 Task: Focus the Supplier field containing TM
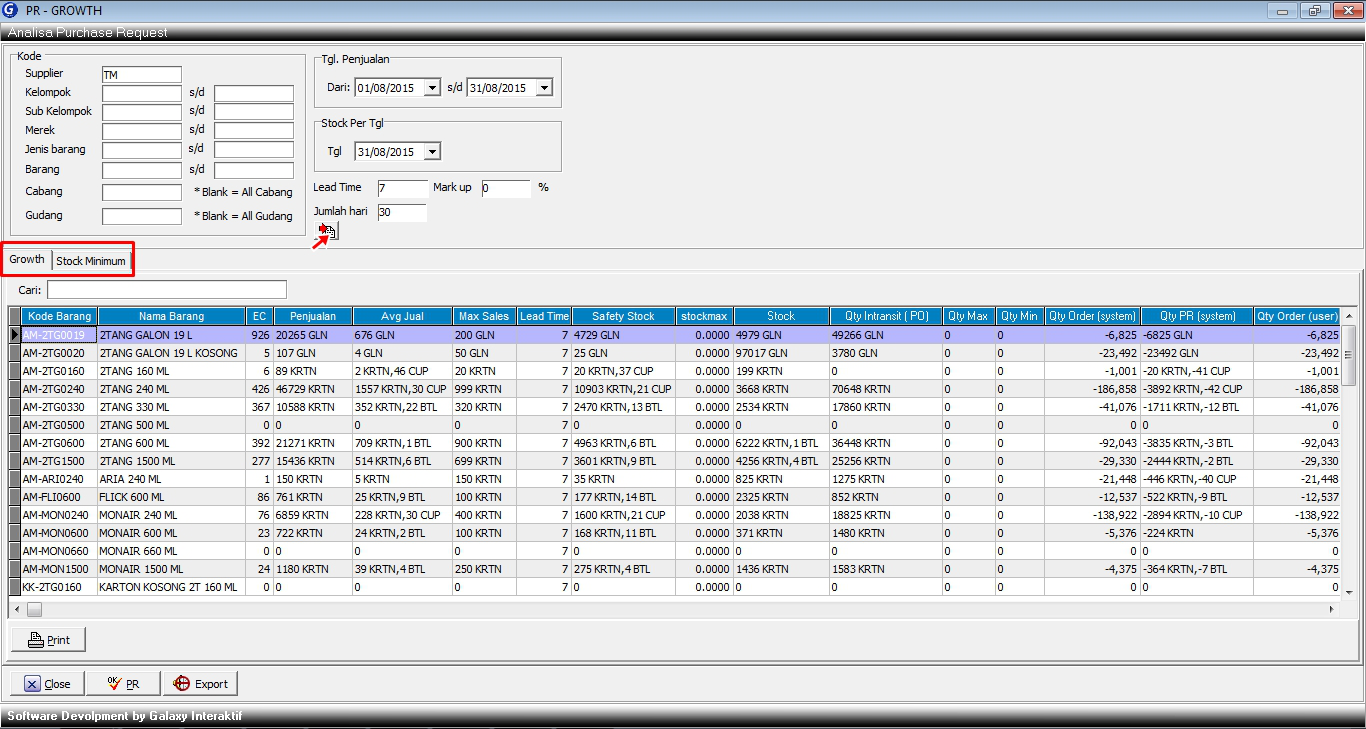tap(141, 74)
